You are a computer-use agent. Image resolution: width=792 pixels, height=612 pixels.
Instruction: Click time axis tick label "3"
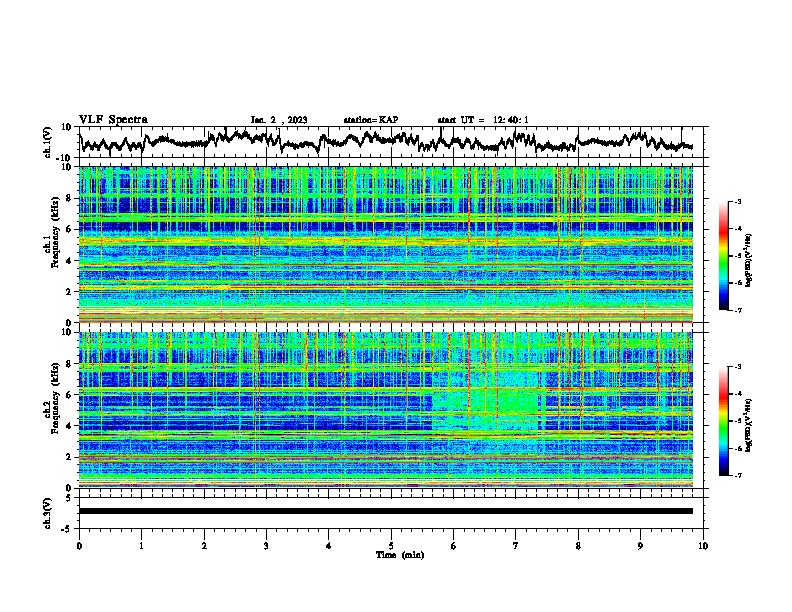click(x=266, y=546)
